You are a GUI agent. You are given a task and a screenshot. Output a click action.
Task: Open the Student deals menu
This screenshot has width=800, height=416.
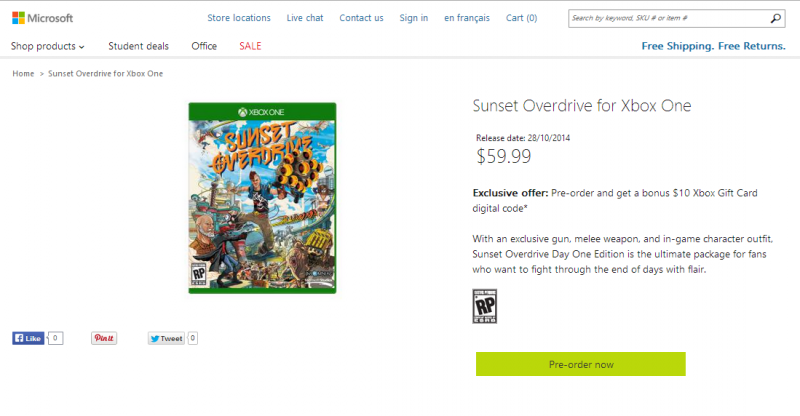[138, 46]
